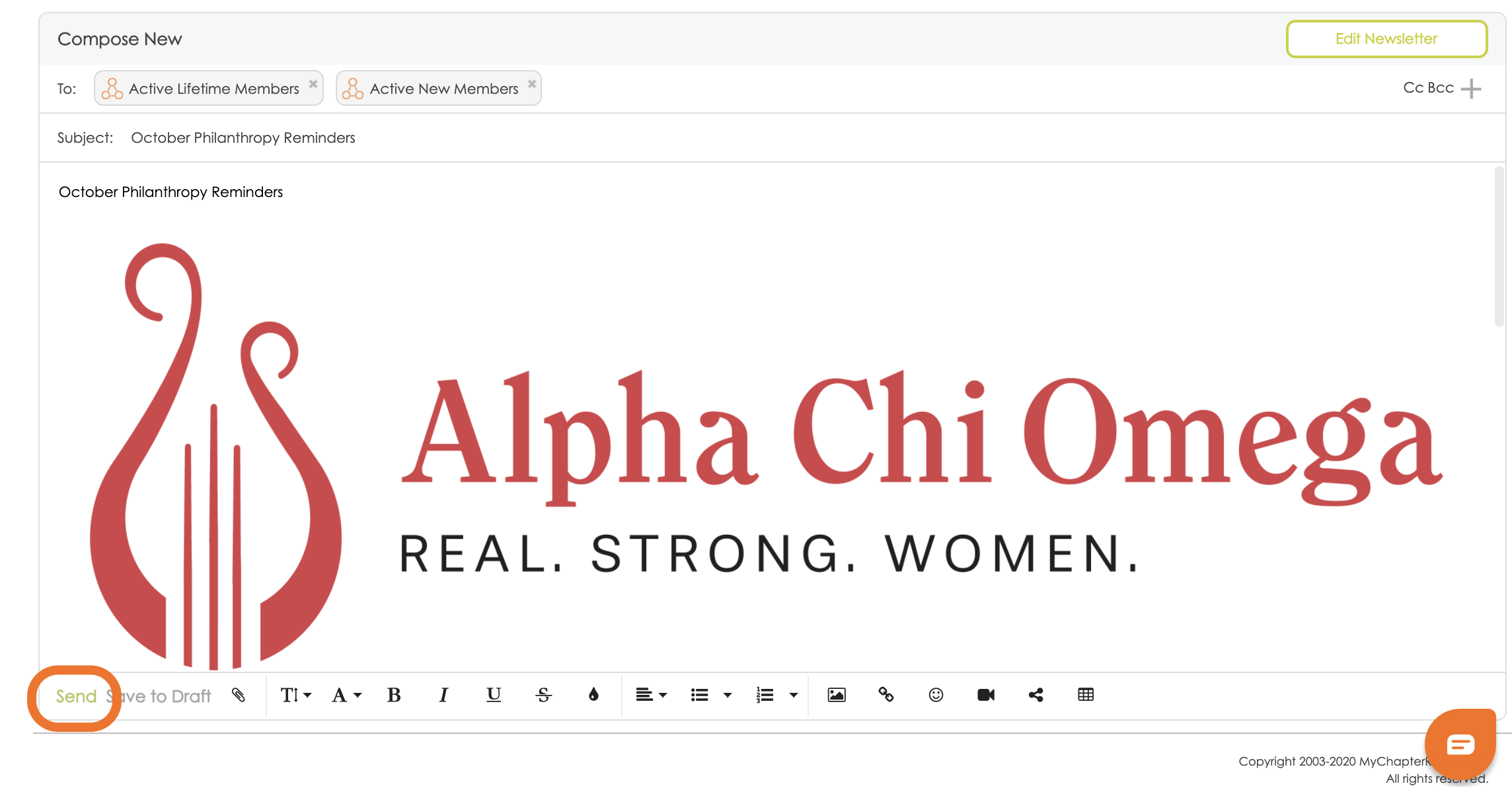This screenshot has height=796, width=1512.
Task: Open the text color droplet picker
Action: pos(593,695)
